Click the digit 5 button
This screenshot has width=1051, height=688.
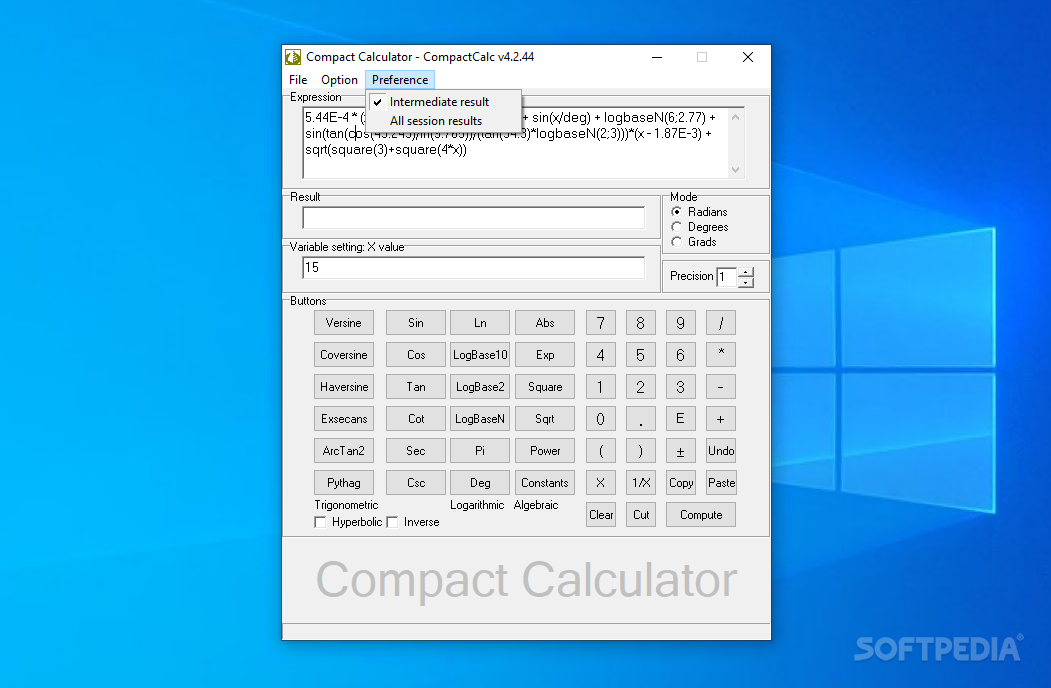[x=641, y=355]
